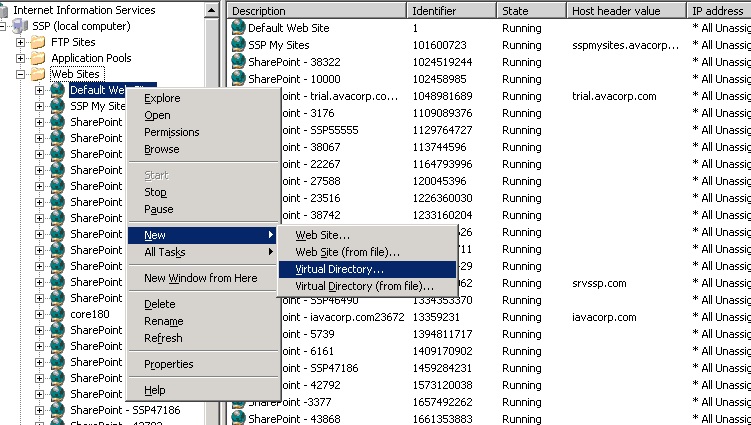
Task: Sort by the Identifier column header
Action: [452, 11]
